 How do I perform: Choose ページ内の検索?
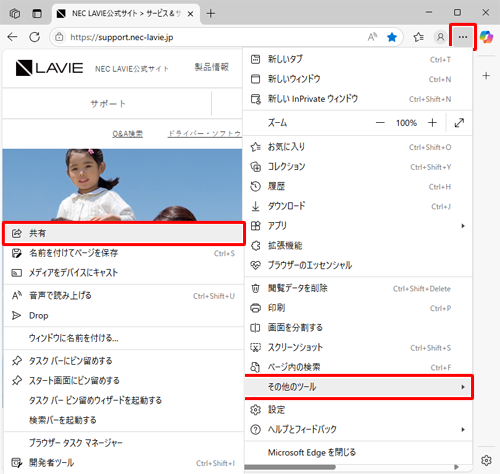click(358, 367)
